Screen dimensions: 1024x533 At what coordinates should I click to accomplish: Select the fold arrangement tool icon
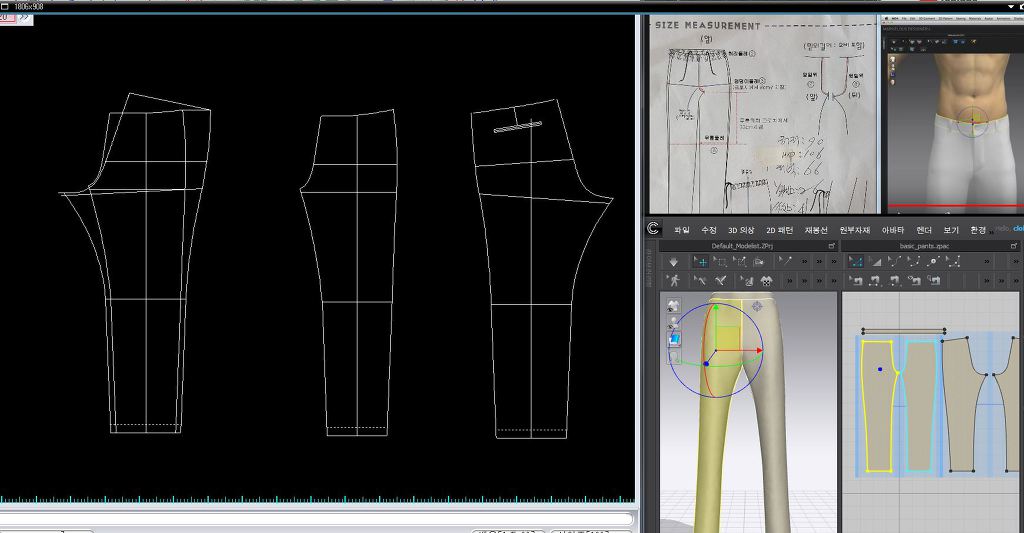click(x=758, y=262)
